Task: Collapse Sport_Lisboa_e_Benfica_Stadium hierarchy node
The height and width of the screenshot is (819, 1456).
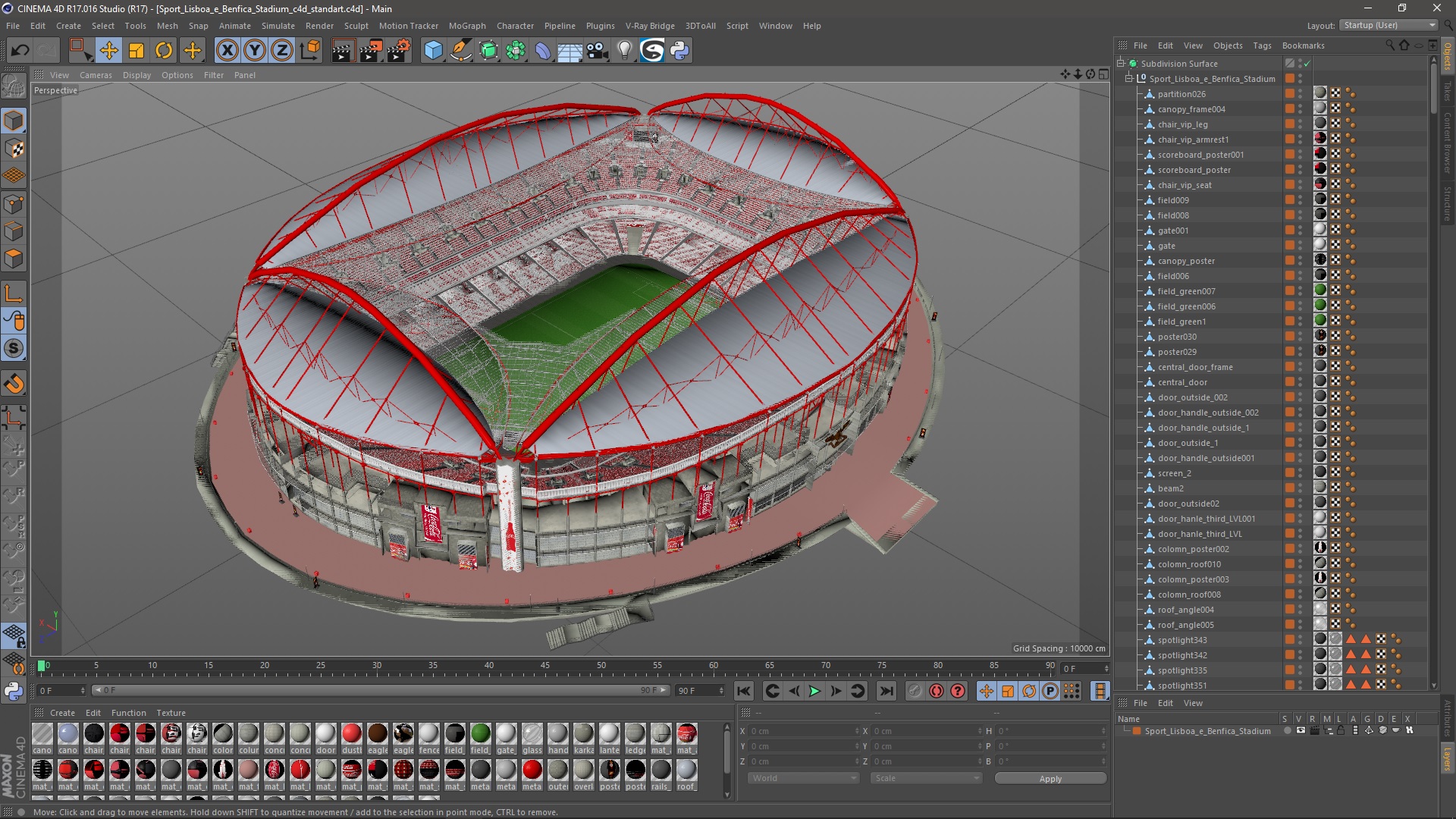Action: point(1129,79)
